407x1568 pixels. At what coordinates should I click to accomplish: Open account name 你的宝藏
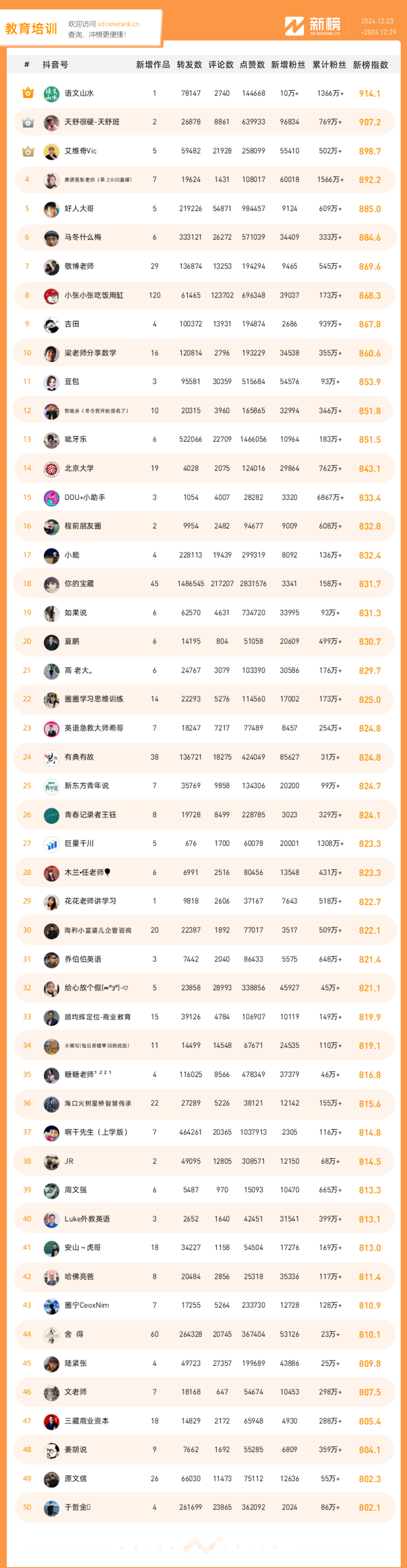click(x=79, y=584)
